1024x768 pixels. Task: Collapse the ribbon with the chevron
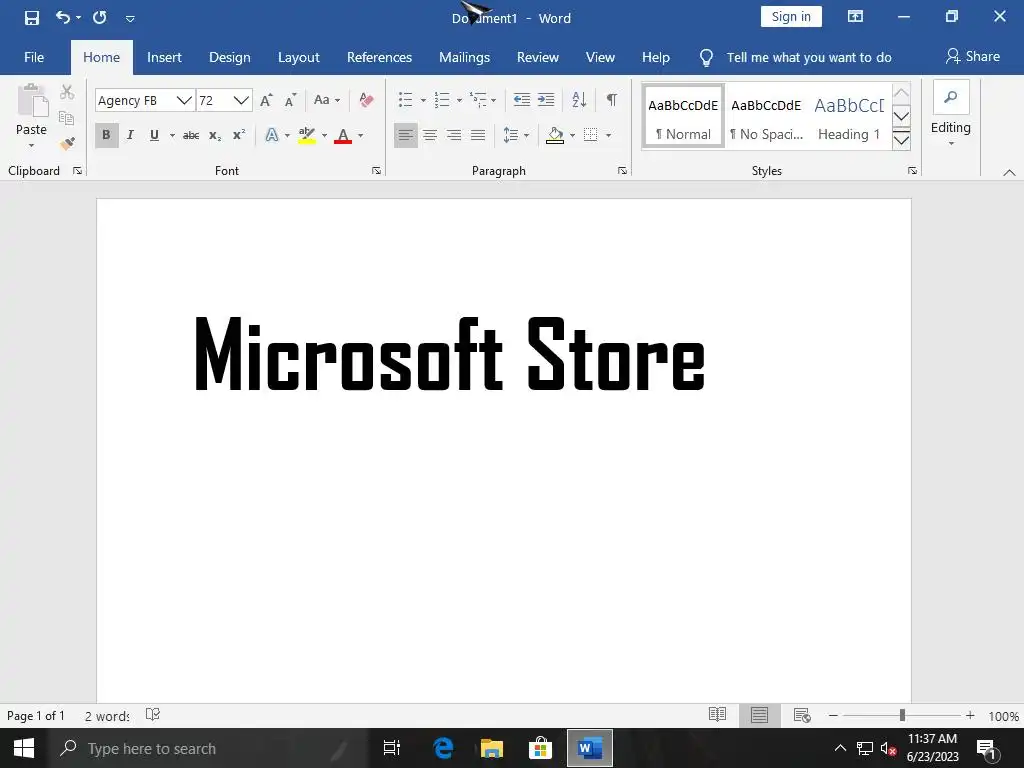[1009, 172]
